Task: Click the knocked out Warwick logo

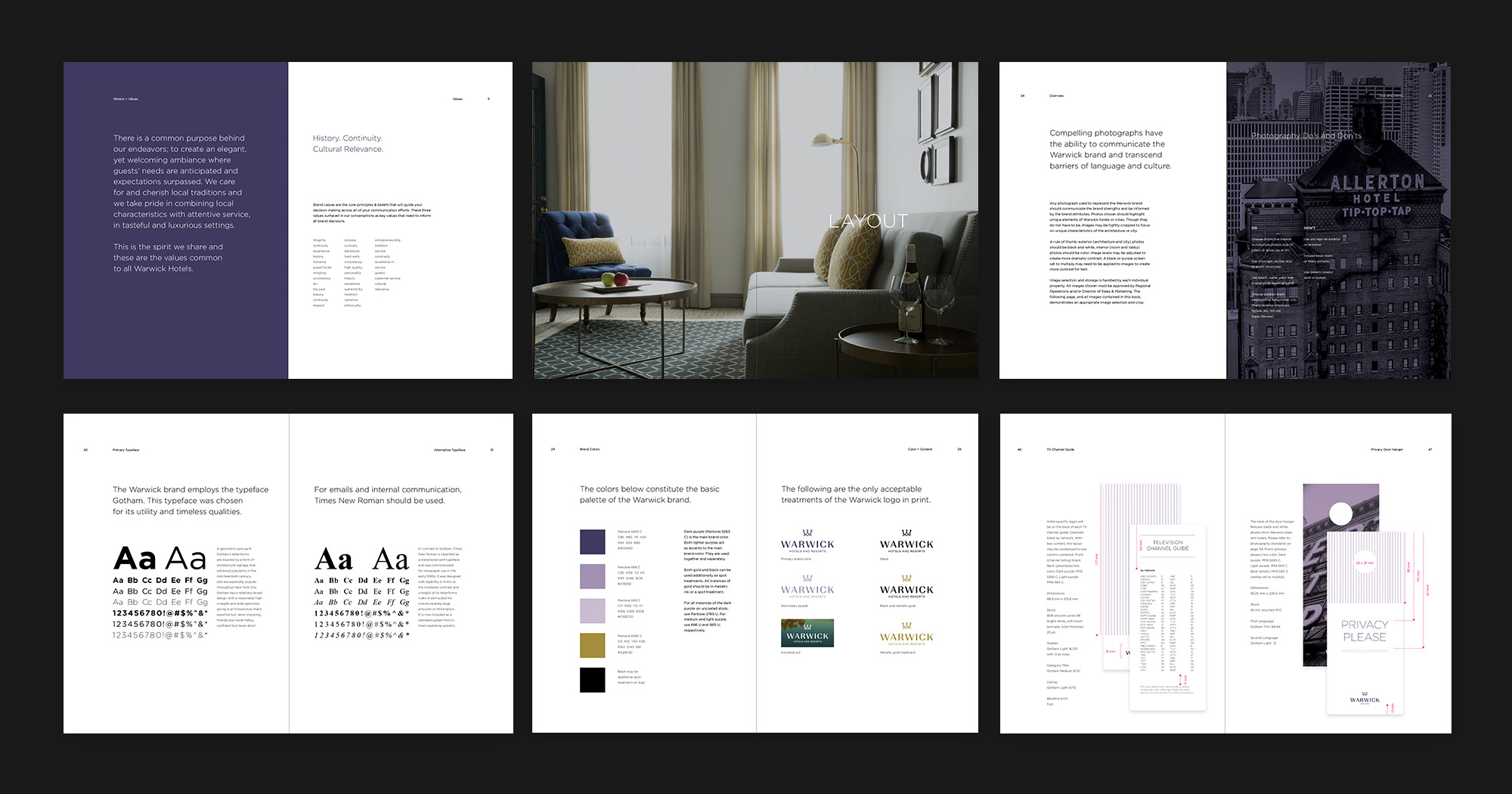Action: click(807, 633)
